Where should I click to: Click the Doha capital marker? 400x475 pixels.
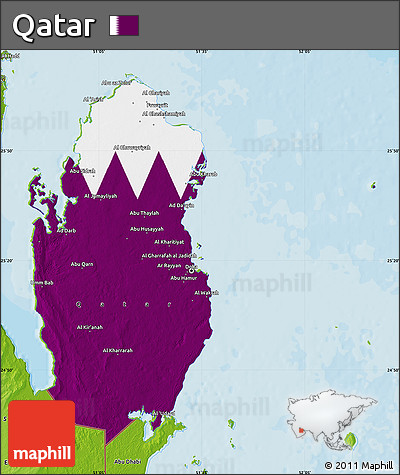pyautogui.click(x=191, y=270)
